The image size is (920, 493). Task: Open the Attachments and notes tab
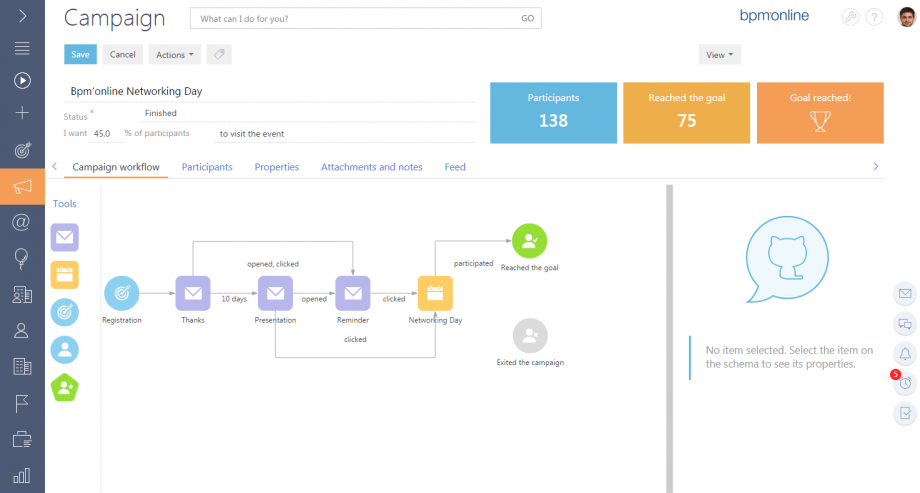371,167
